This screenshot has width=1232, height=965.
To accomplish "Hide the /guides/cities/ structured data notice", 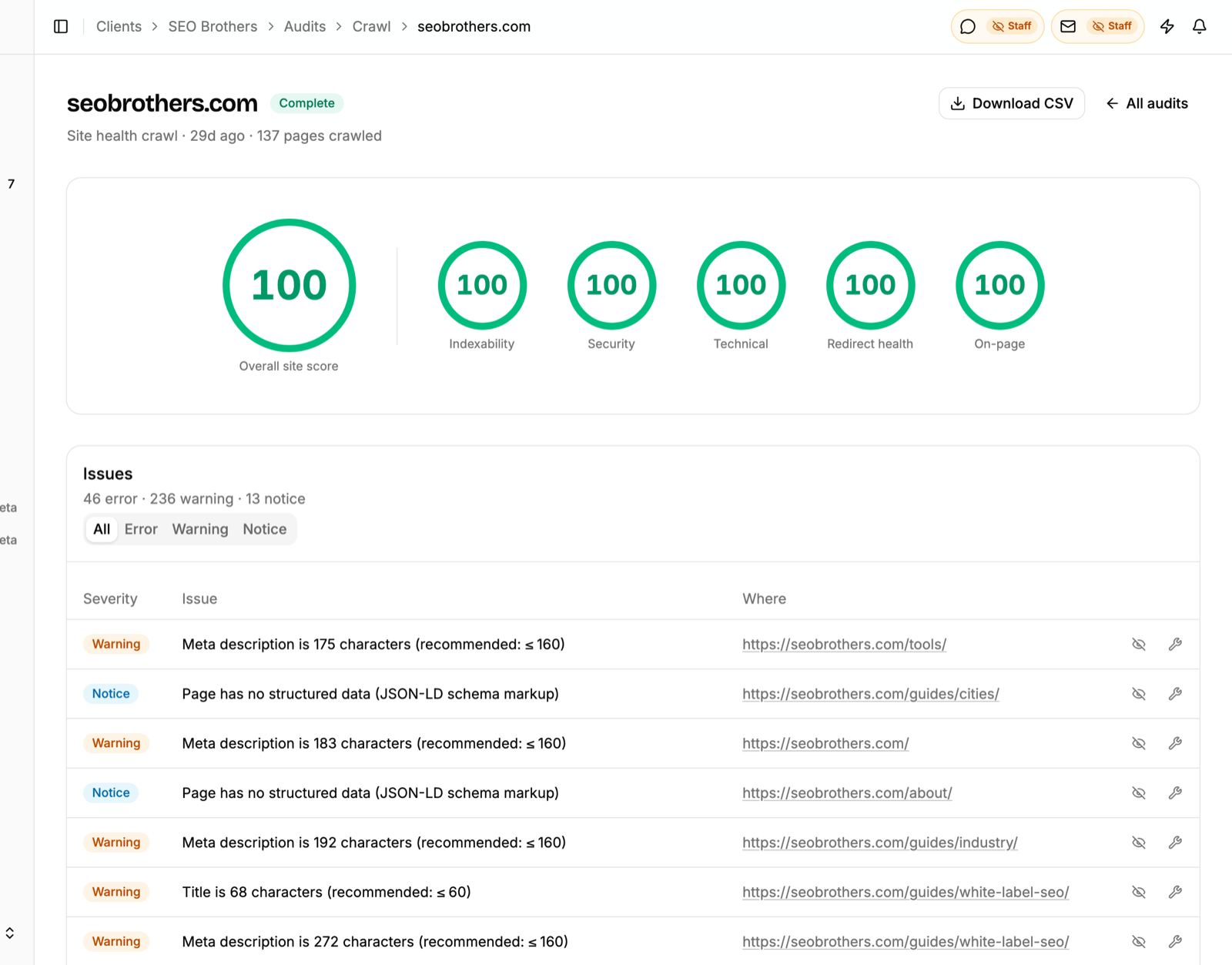I will (1139, 694).
